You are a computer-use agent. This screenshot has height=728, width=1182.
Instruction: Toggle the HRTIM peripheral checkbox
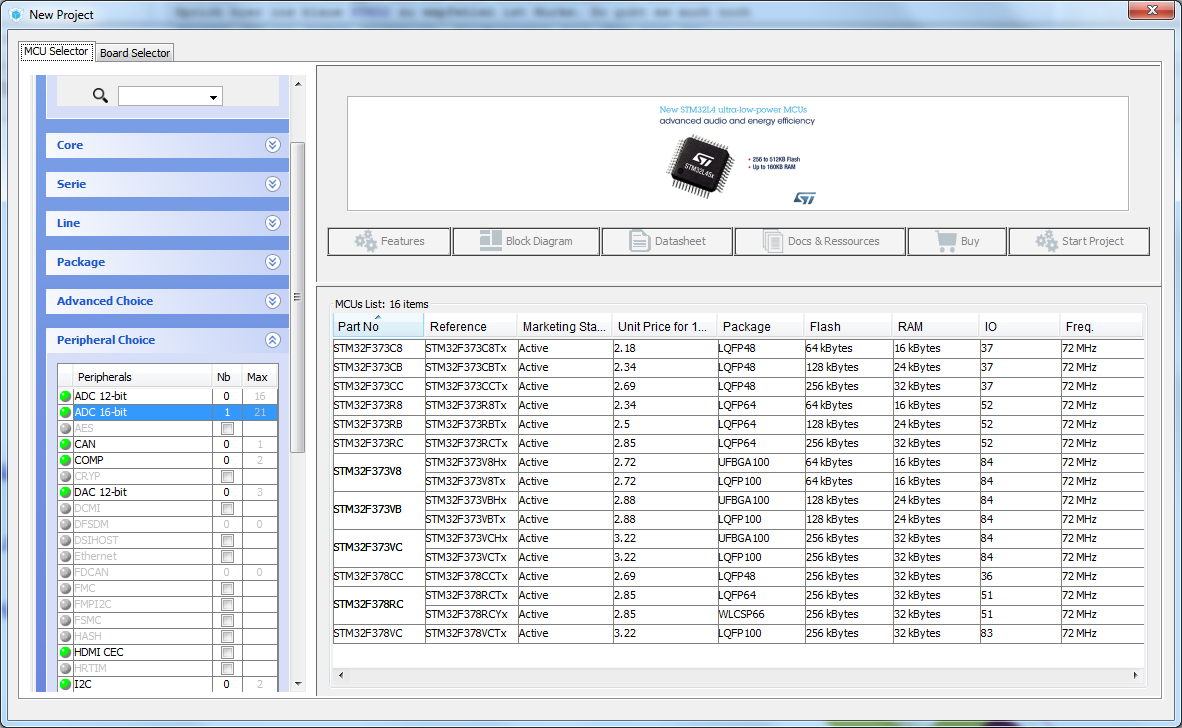[x=227, y=668]
